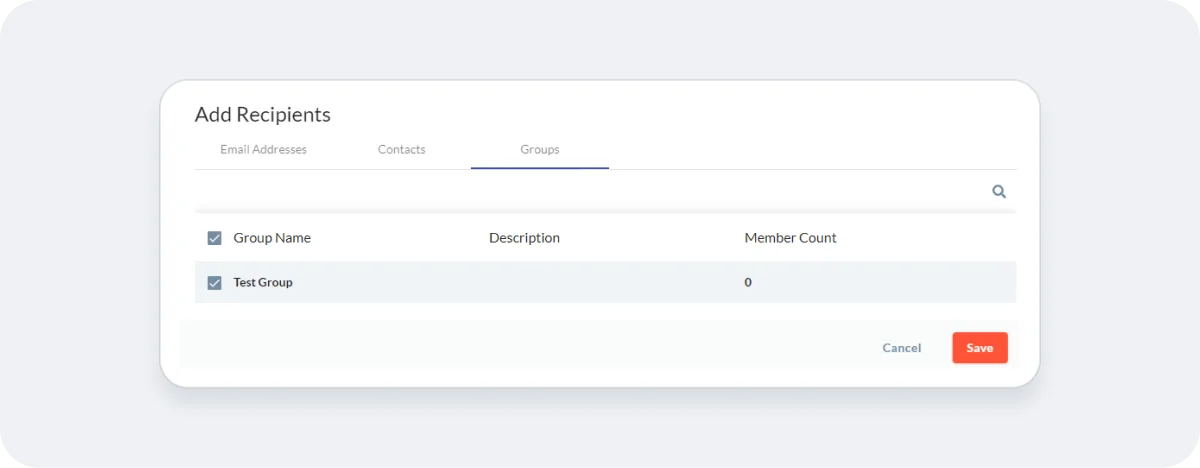
Task: Select the Groups tab
Action: [540, 150]
